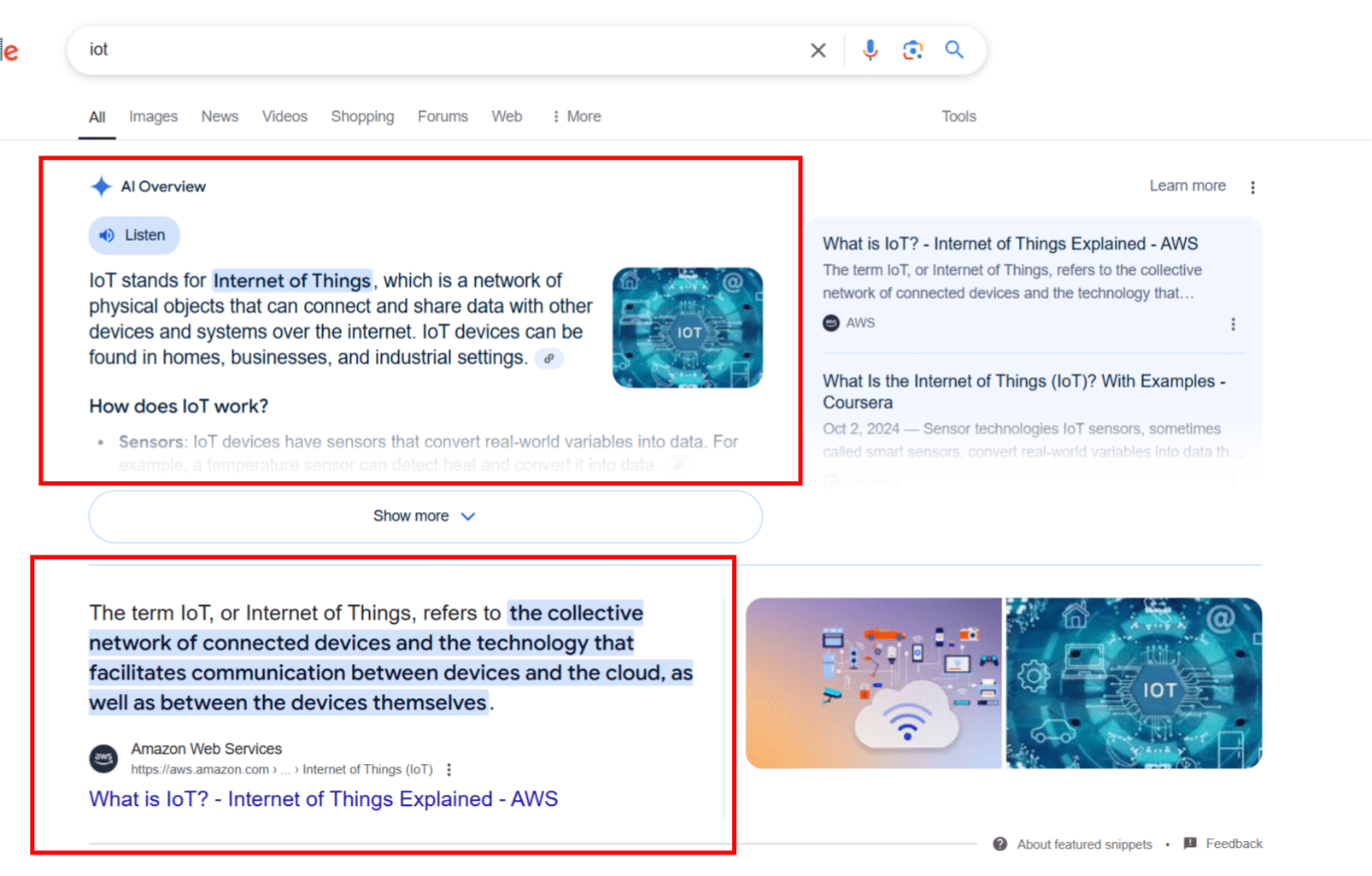Start voice search with microphone icon

pyautogui.click(x=870, y=50)
